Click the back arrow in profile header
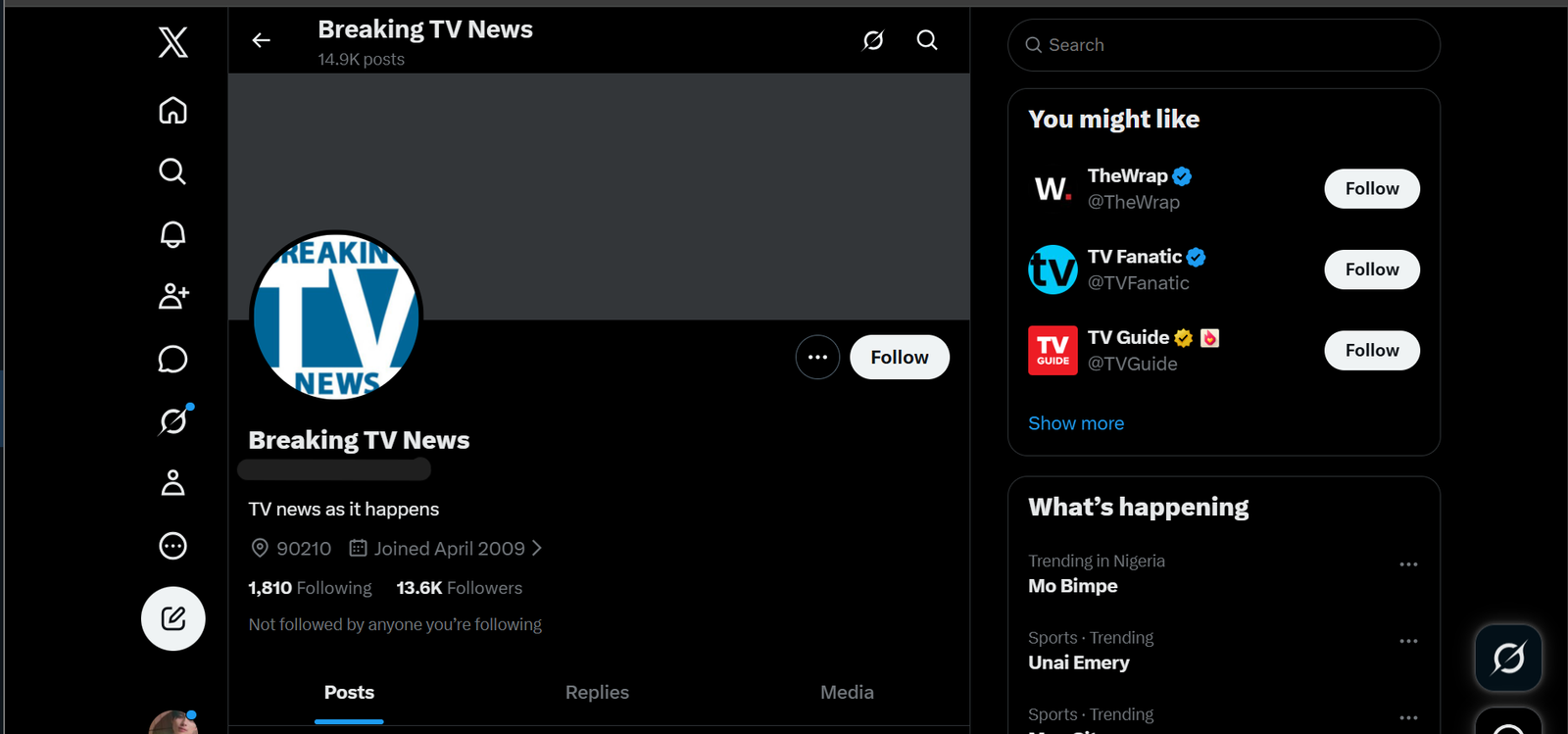The height and width of the screenshot is (734, 1568). click(x=261, y=40)
